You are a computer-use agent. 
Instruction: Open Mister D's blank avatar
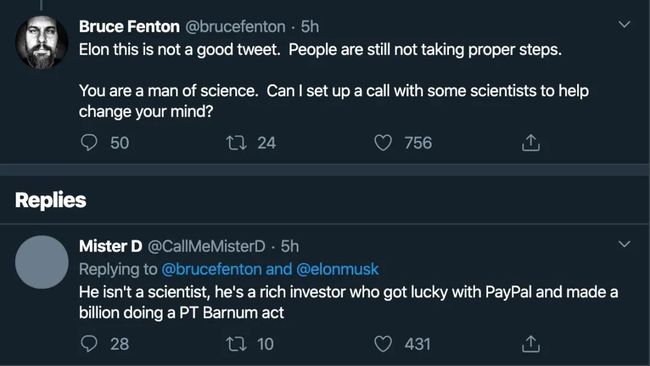coord(42,262)
